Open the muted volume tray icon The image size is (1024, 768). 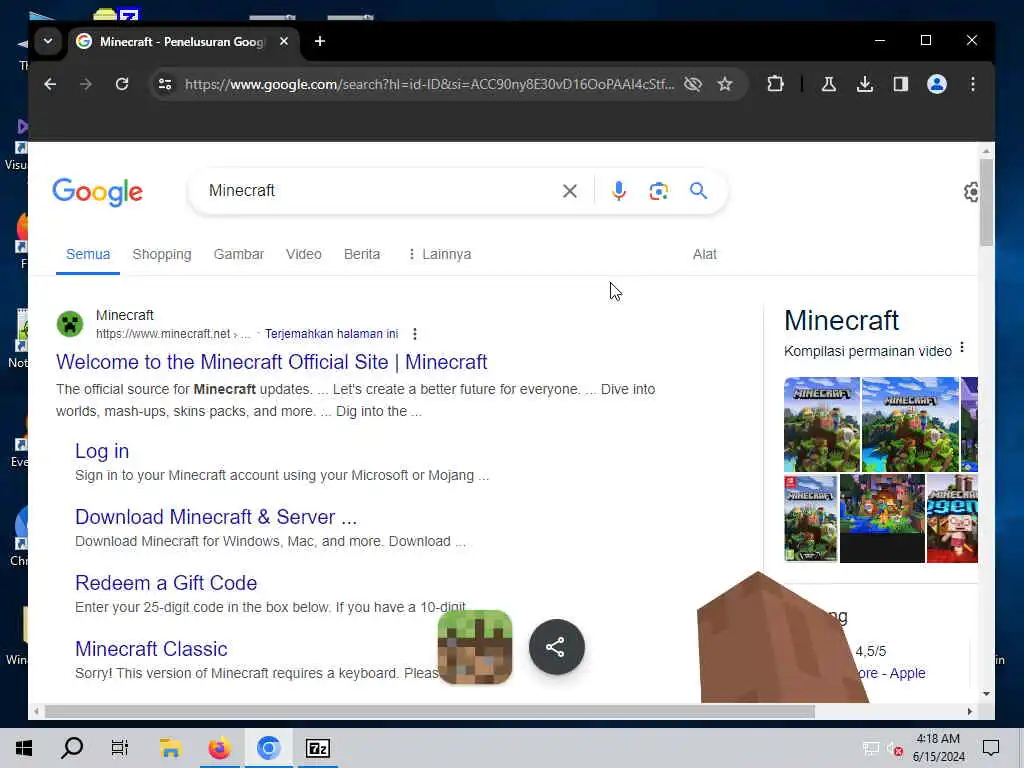pyautogui.click(x=895, y=750)
